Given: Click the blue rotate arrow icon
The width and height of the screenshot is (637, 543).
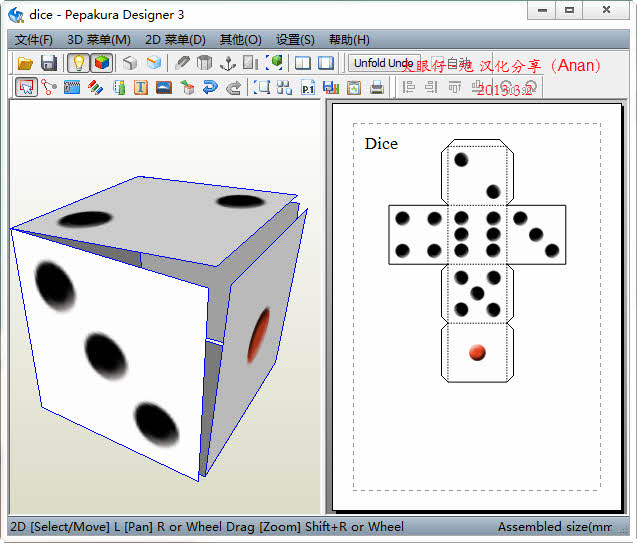Looking at the screenshot, I should point(210,88).
